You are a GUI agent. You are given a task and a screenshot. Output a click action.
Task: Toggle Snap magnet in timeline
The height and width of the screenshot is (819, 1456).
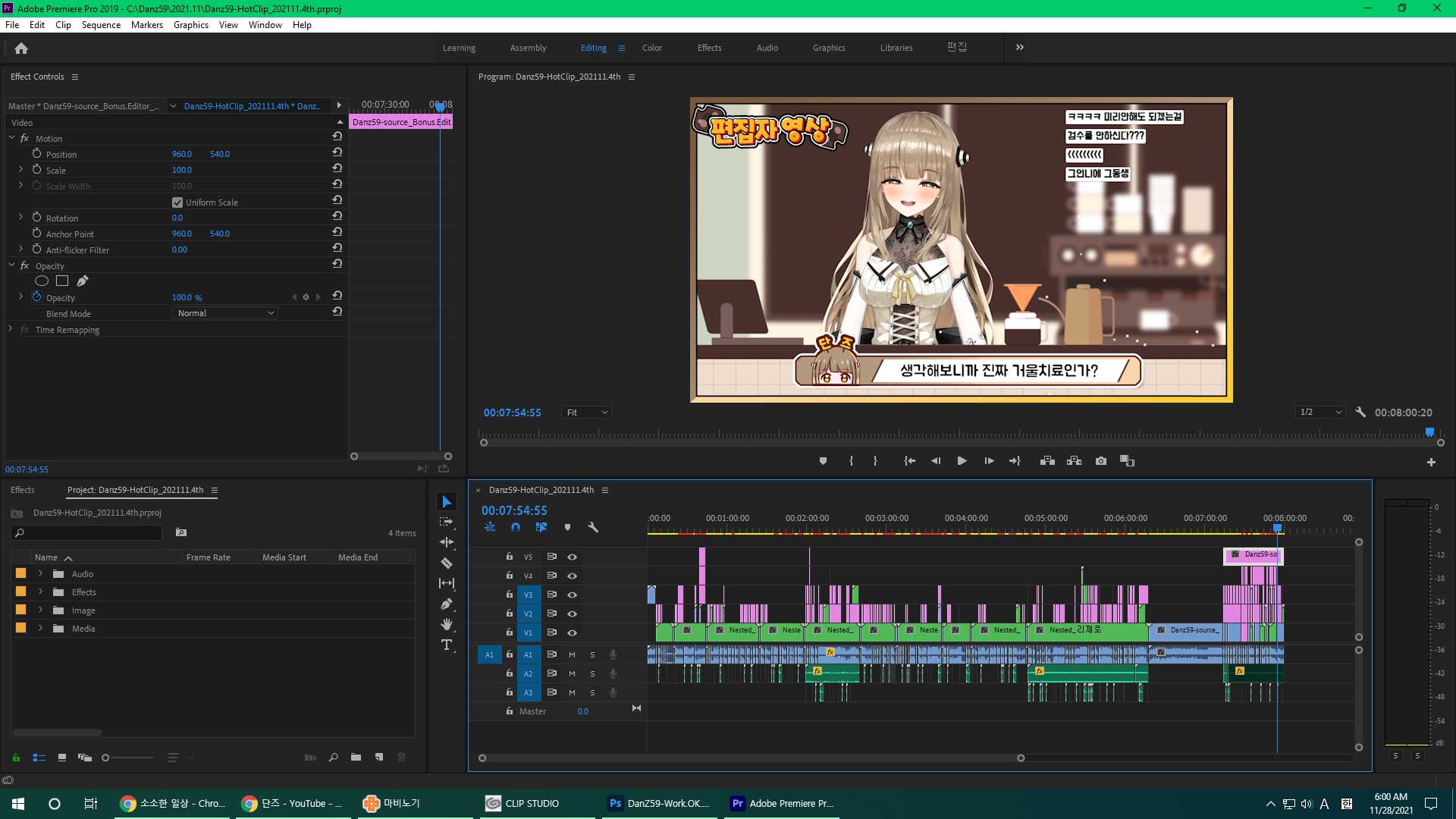(516, 527)
